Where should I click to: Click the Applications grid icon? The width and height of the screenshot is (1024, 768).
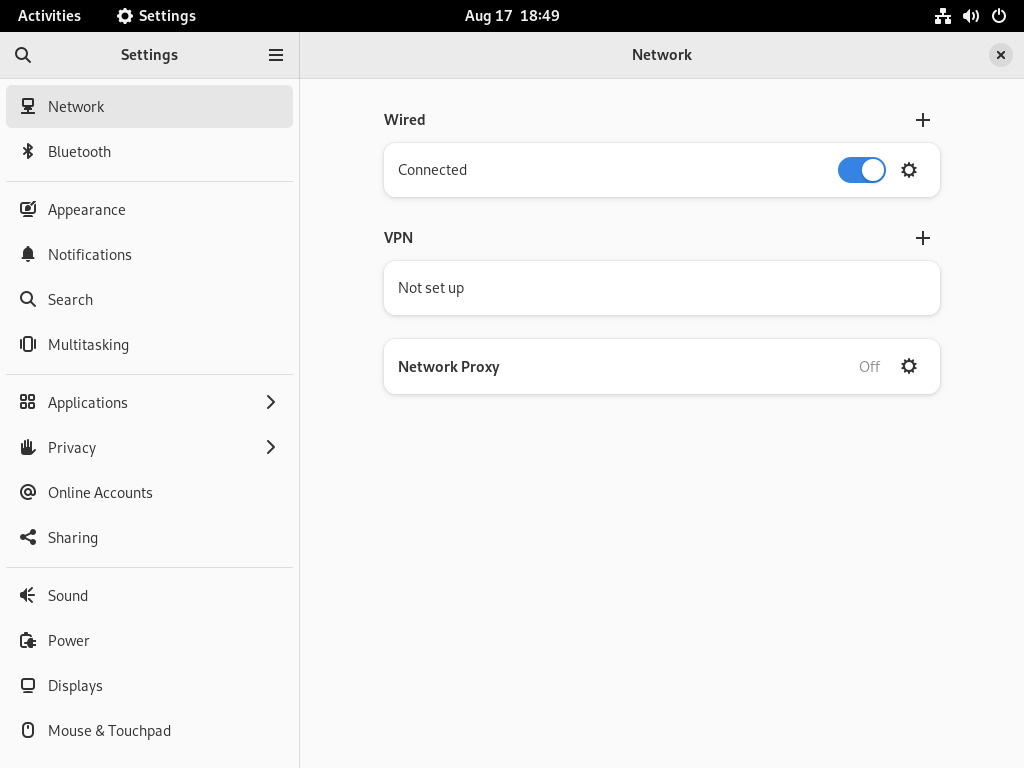(27, 402)
